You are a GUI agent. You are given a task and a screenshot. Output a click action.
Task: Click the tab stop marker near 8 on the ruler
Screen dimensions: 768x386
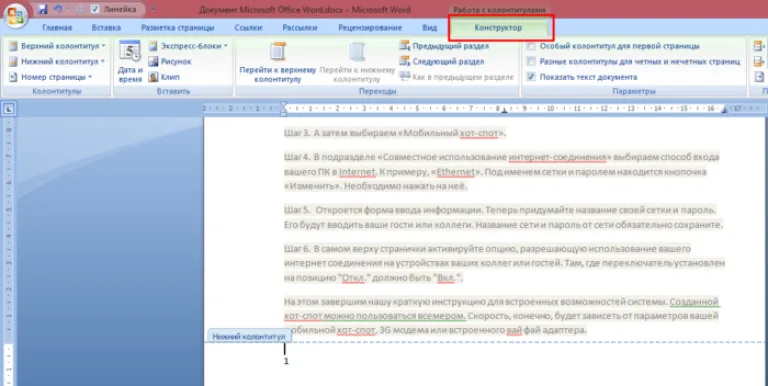click(x=504, y=111)
